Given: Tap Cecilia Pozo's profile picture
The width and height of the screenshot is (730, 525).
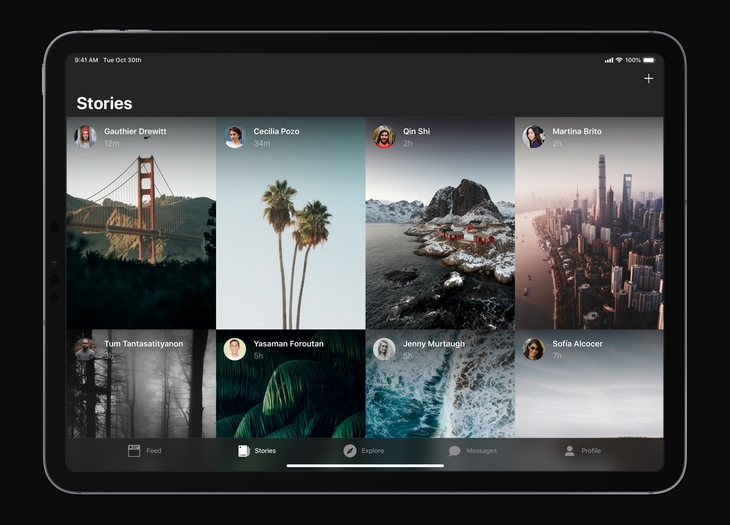Looking at the screenshot, I should (235, 137).
